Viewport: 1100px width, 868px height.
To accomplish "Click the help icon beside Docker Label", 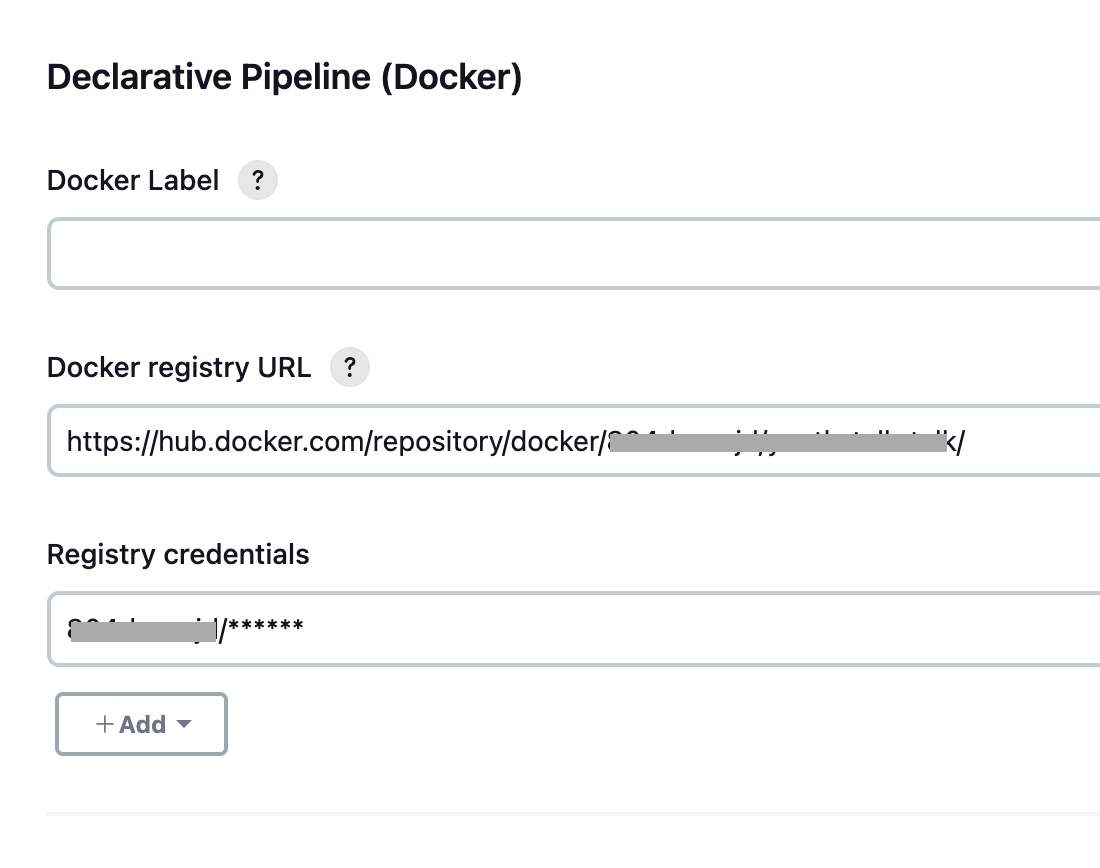I will coord(257,181).
